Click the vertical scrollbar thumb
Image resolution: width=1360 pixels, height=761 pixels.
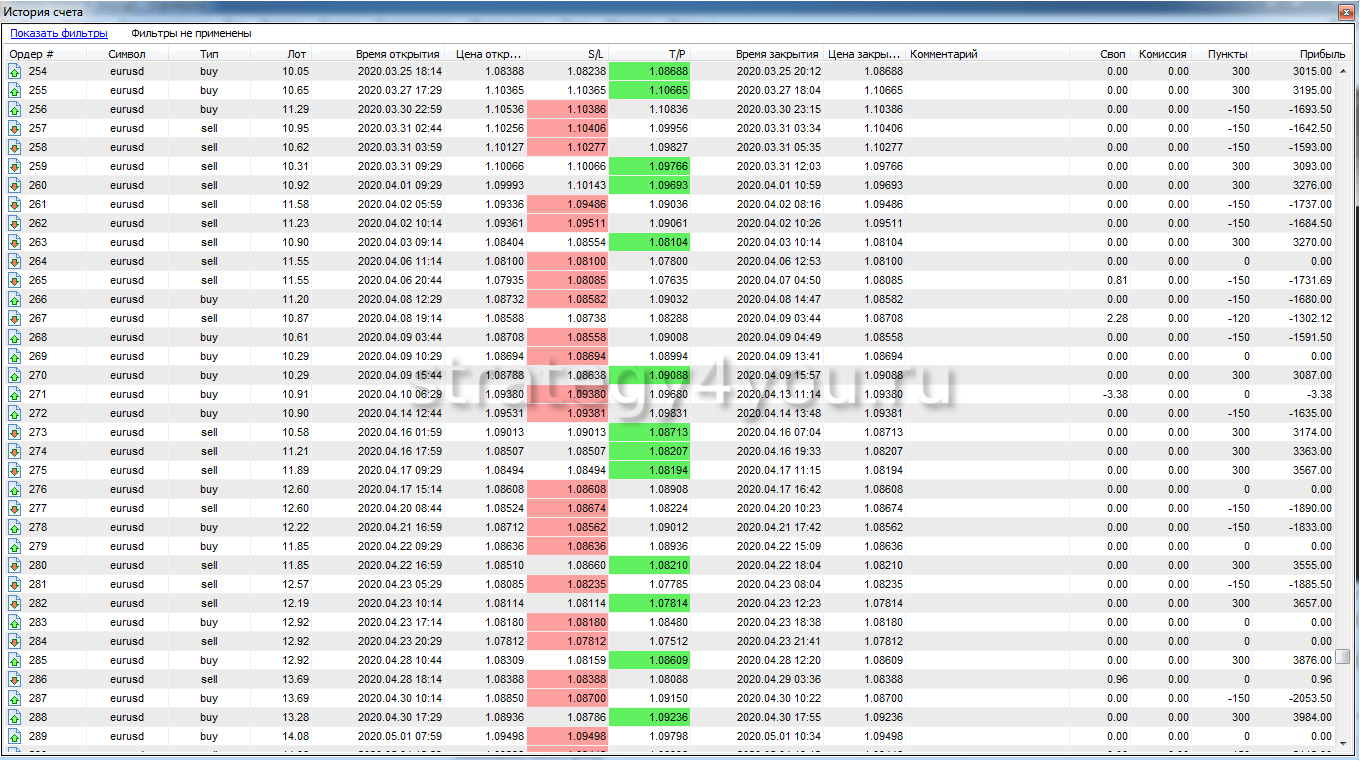click(x=1343, y=657)
